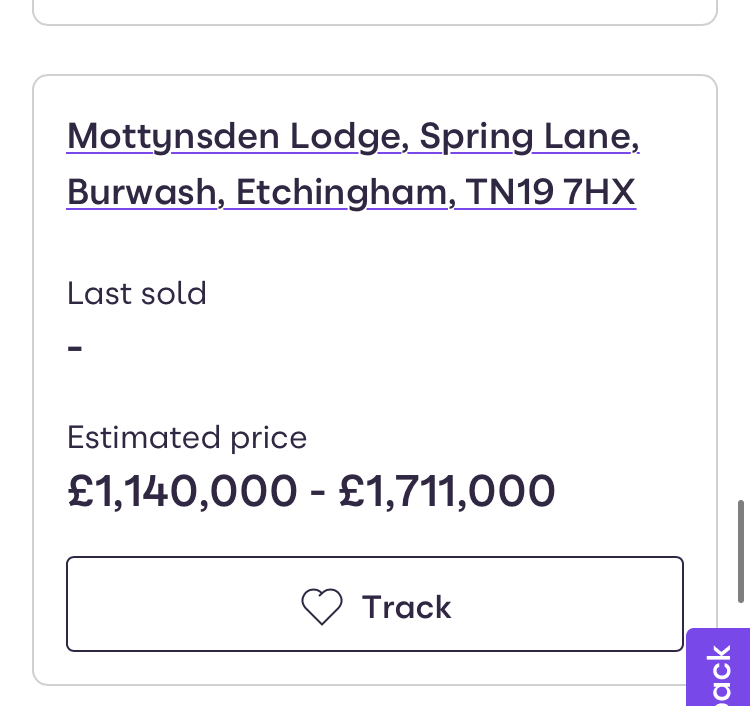This screenshot has width=750, height=706.
Task: Click the £1,140,000 lower estimate
Action: click(182, 491)
